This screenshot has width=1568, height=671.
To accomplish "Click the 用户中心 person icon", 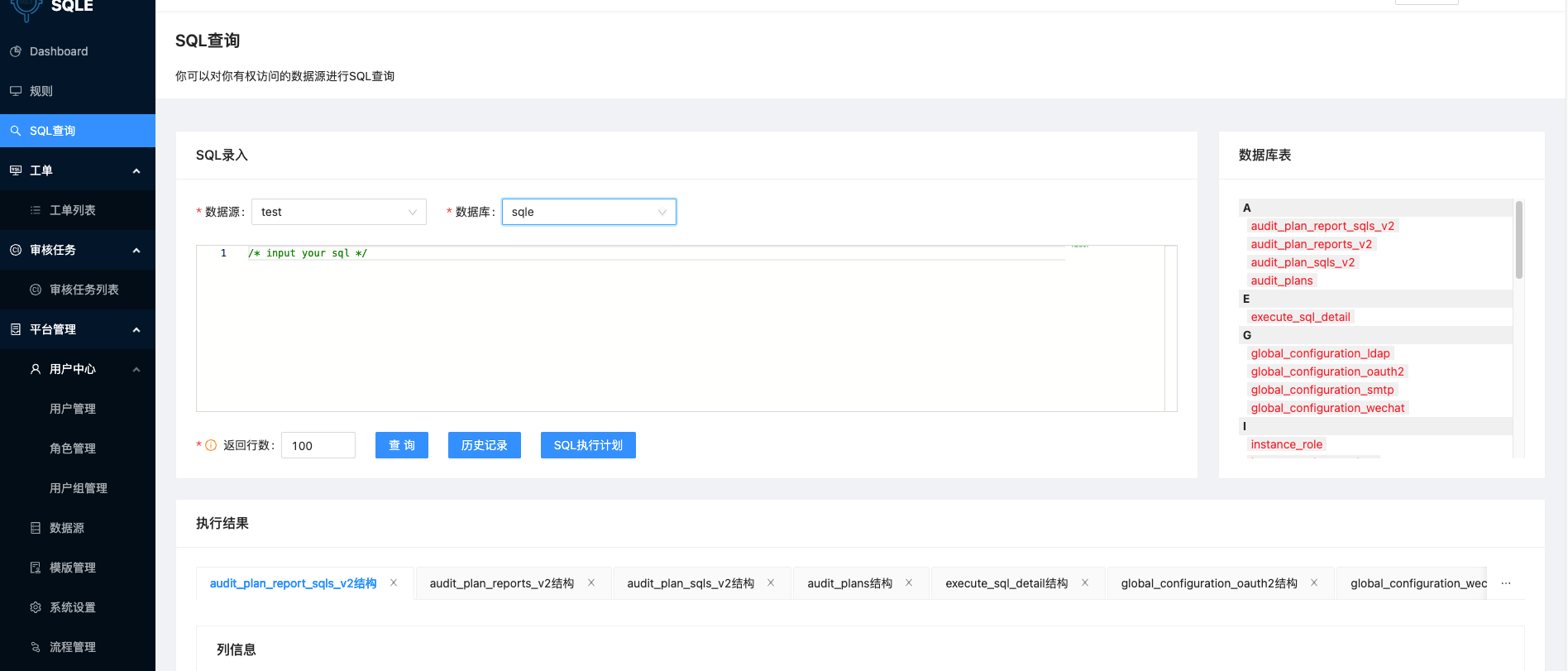I will [36, 369].
